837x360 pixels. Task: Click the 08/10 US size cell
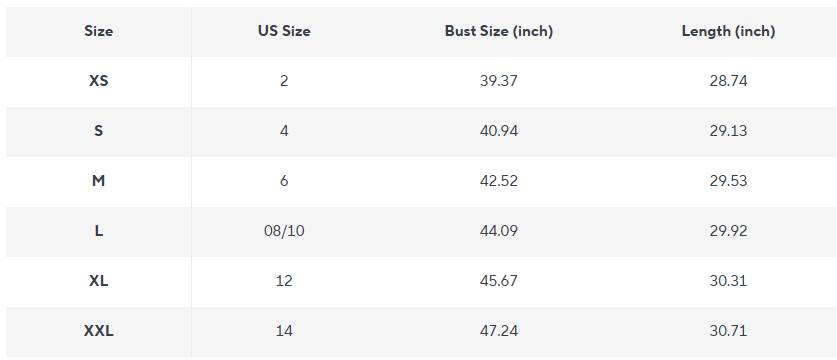[284, 231]
